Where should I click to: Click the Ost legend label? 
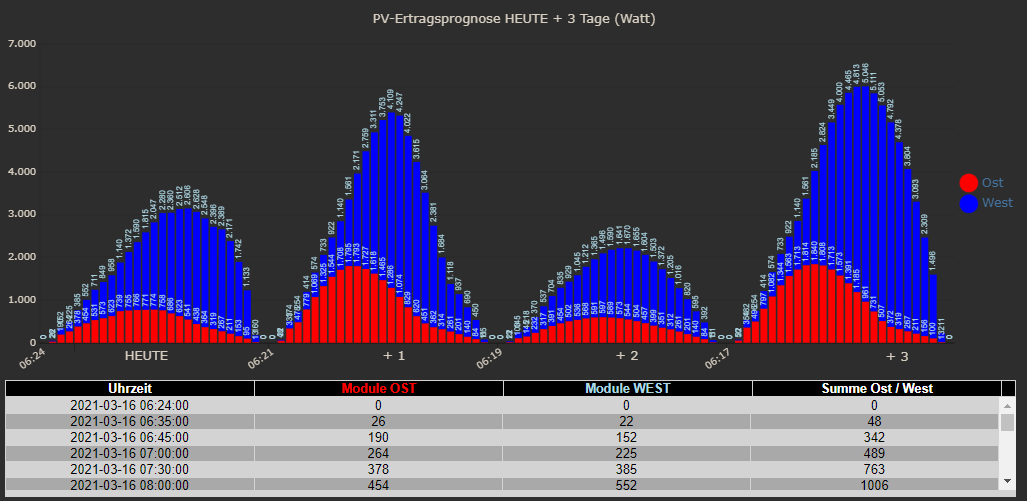click(992, 183)
